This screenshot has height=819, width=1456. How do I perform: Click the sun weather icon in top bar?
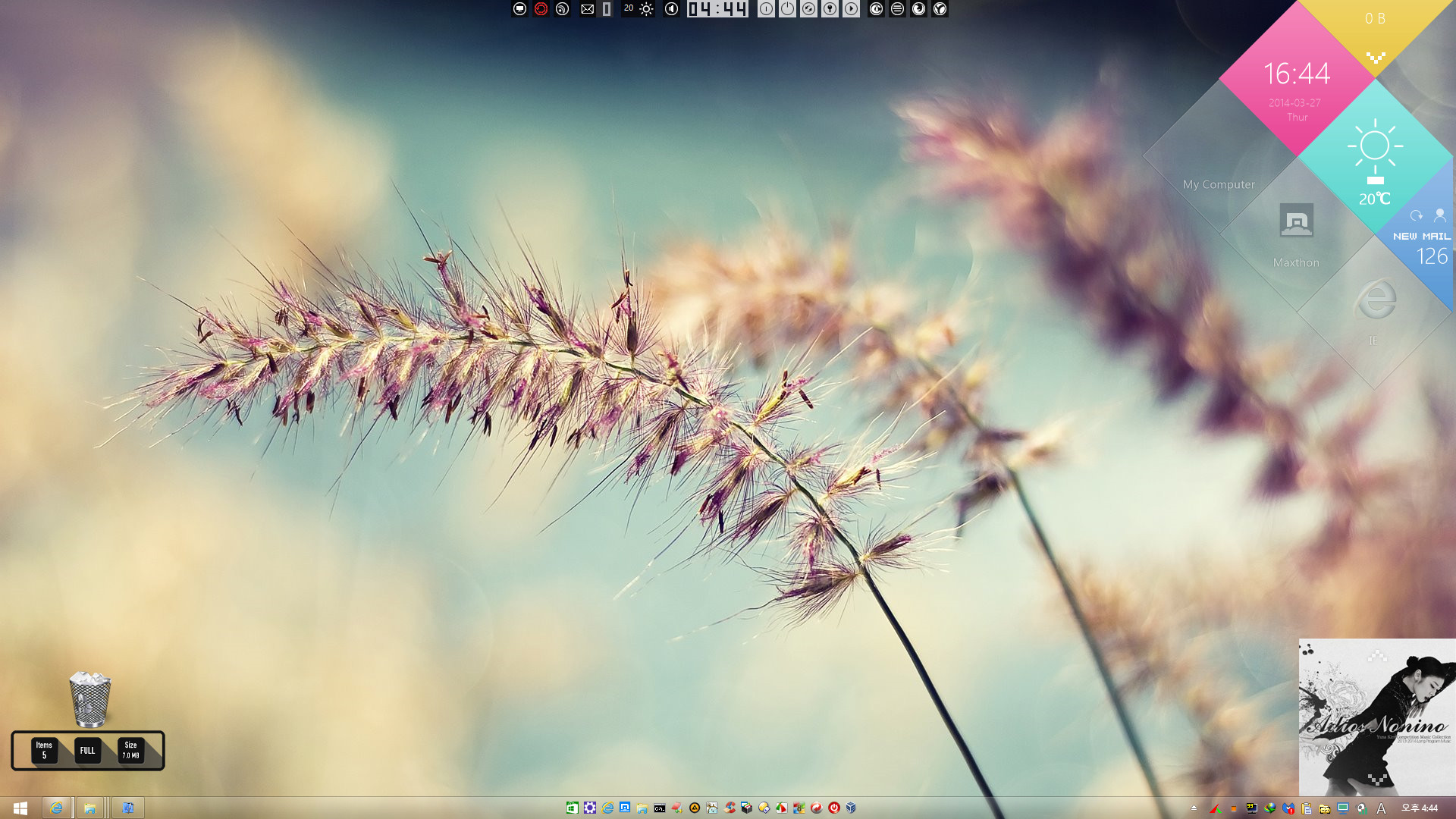pos(646,9)
